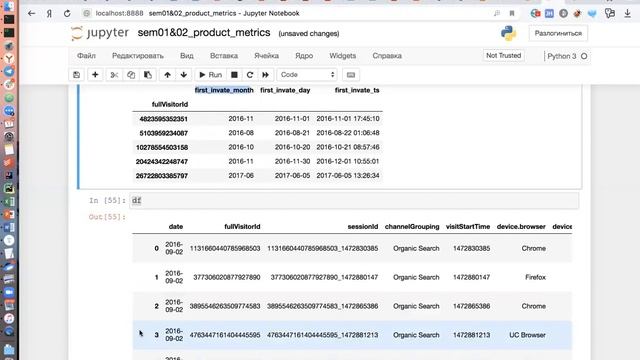Click device.browser column header
640x360 pixels.
[x=521, y=227]
